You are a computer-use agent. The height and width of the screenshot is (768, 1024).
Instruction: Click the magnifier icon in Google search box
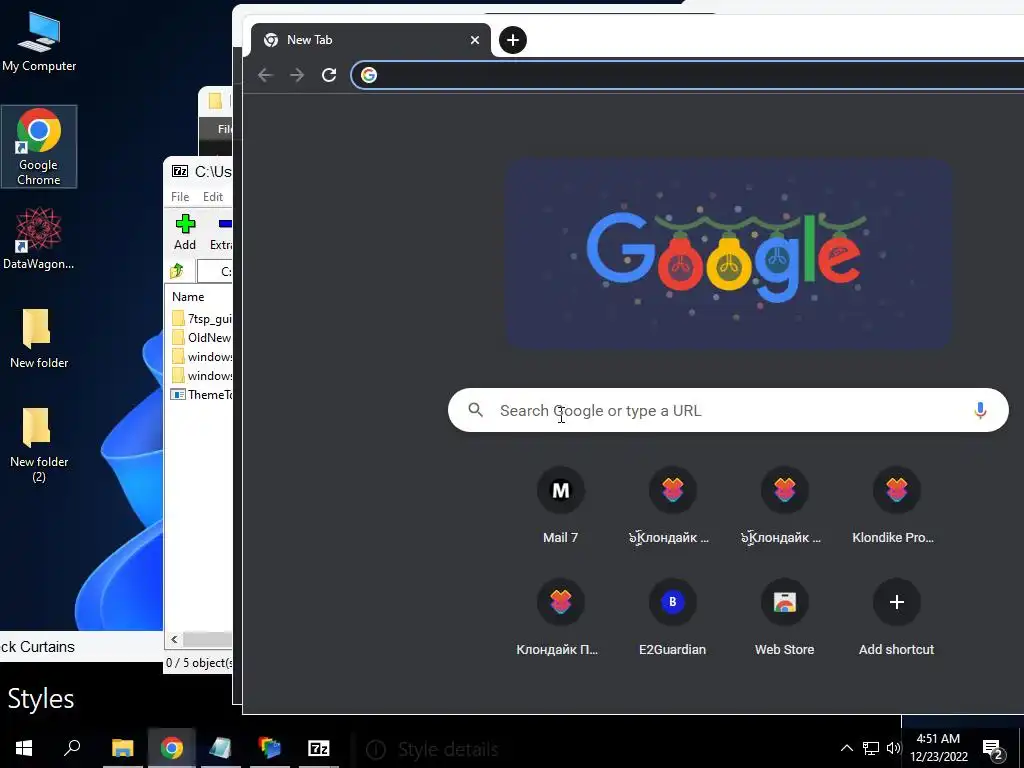(x=476, y=410)
